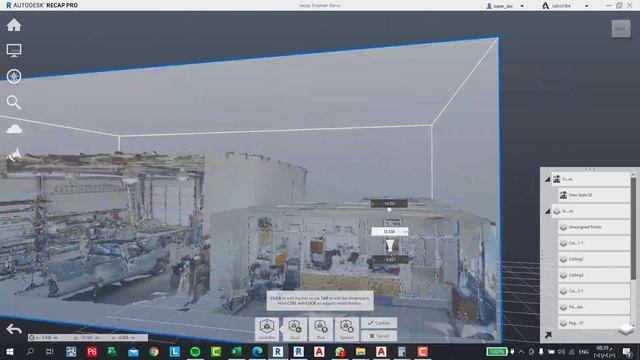
Task: Collapse the View States group
Action: [x=547, y=179]
